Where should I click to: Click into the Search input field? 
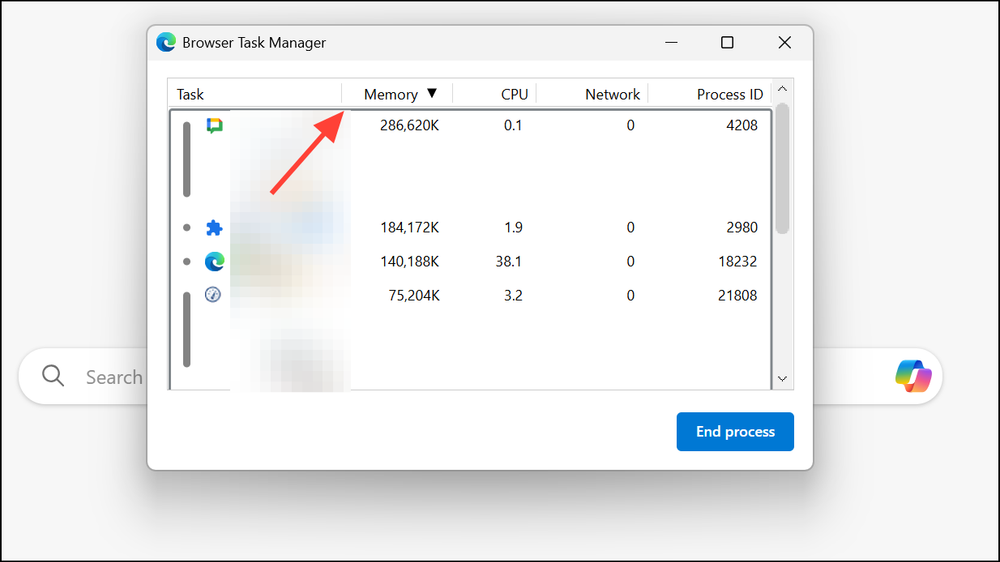113,377
